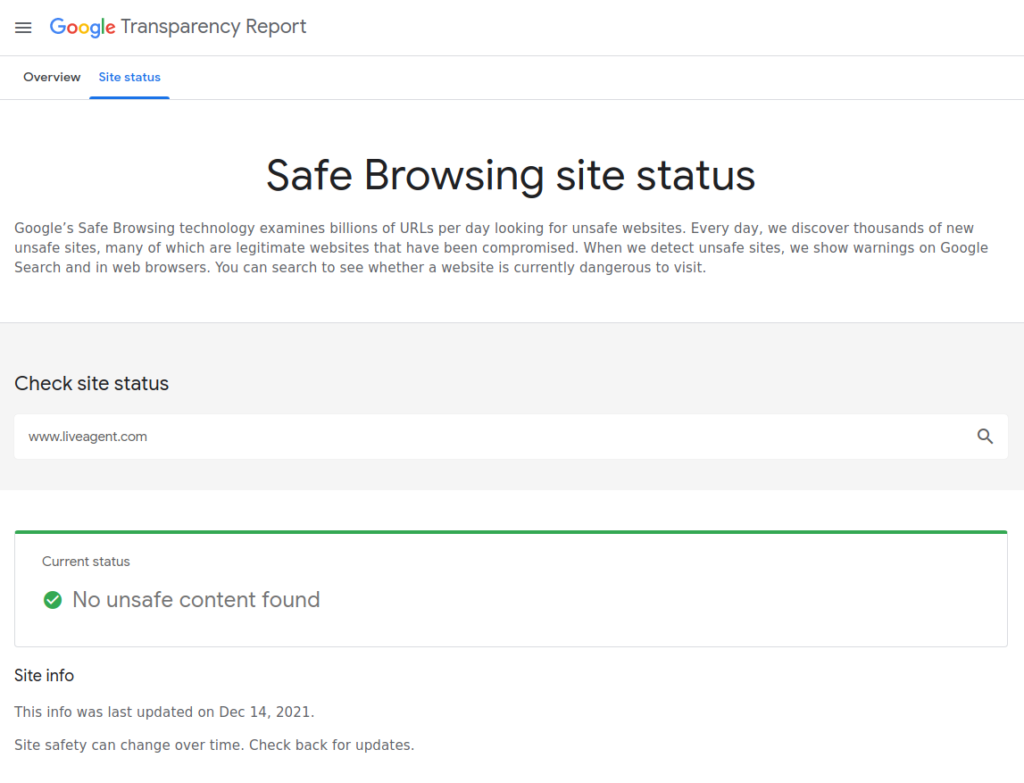Click the No unsafe content found result

196,600
